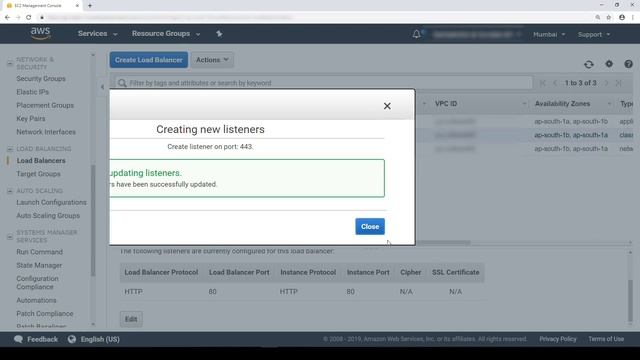Collapse the Network & Security section
Viewport: 640px width, 360px height.
pos(10,63)
